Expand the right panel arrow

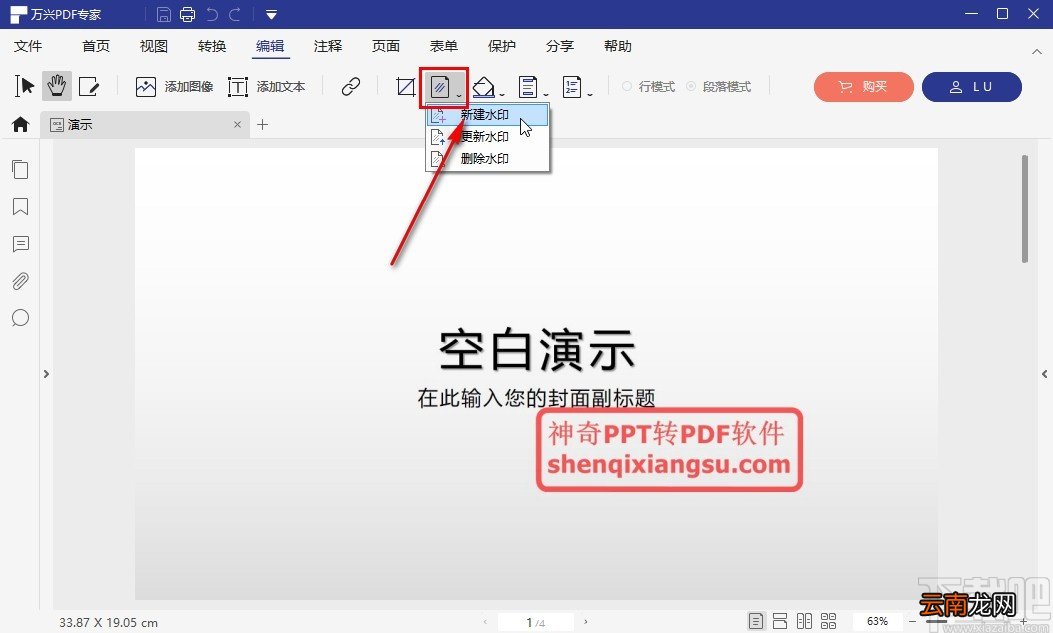1044,374
